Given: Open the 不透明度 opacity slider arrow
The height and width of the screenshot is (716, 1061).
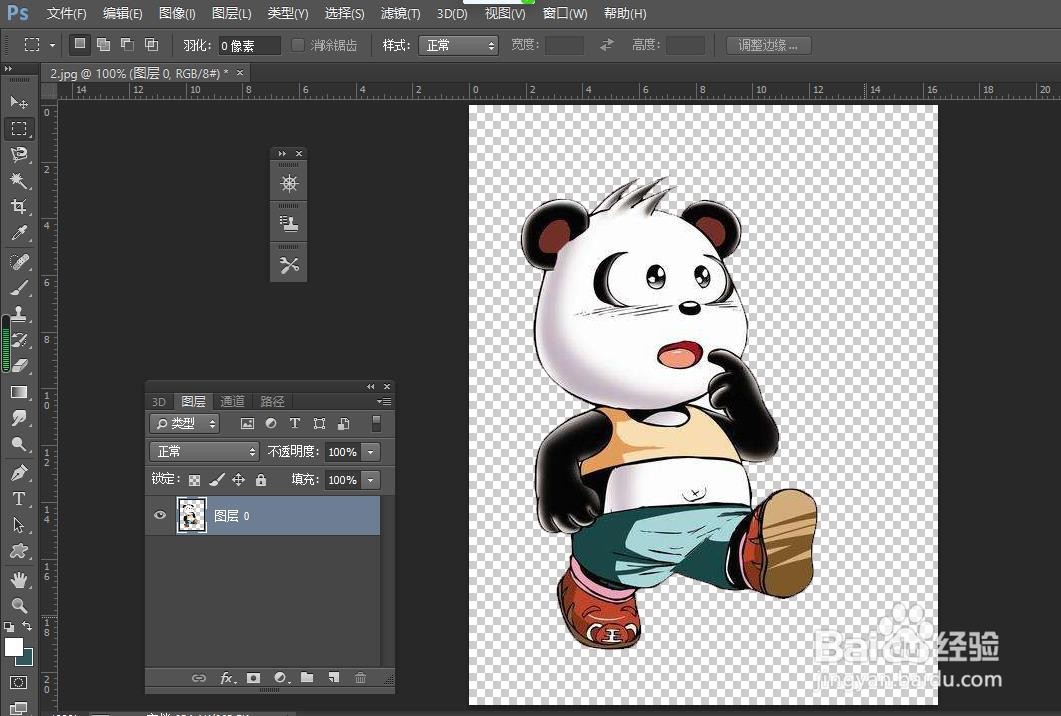Looking at the screenshot, I should 371,451.
